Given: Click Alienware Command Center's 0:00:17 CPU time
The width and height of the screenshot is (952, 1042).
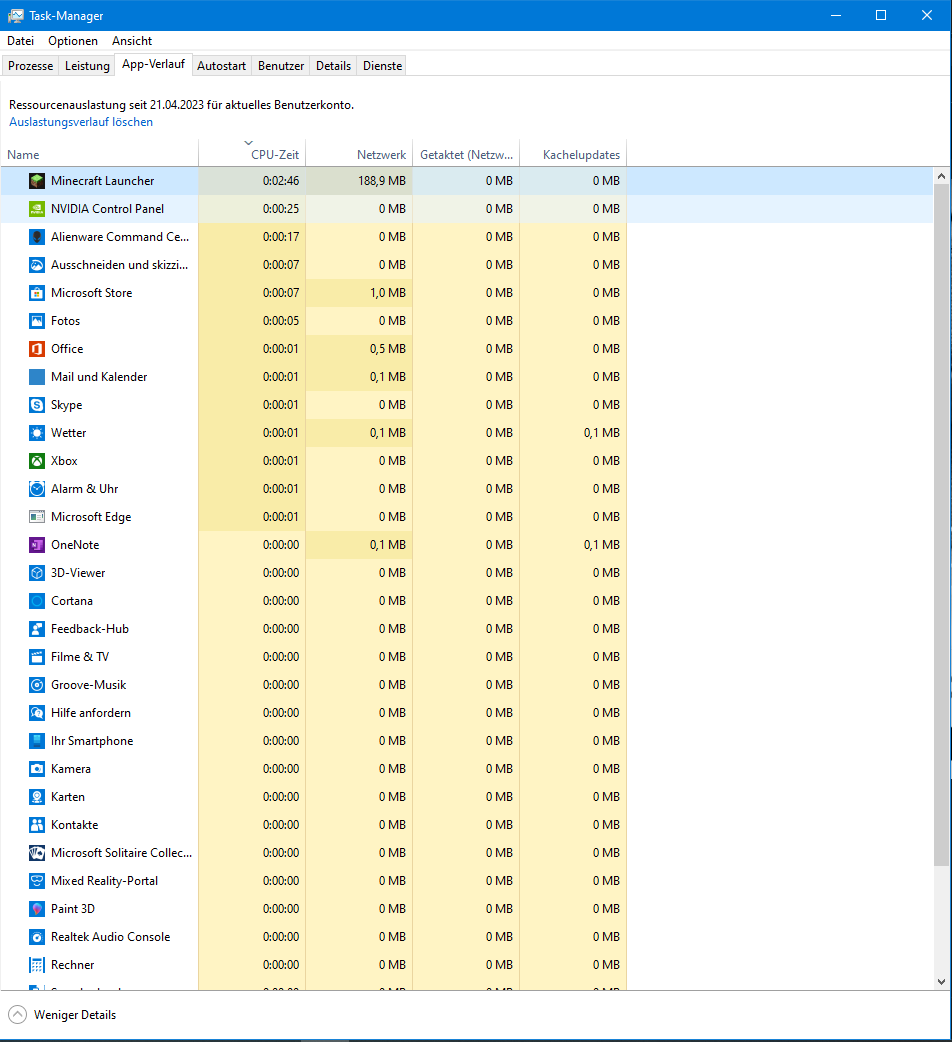Looking at the screenshot, I should 281,237.
